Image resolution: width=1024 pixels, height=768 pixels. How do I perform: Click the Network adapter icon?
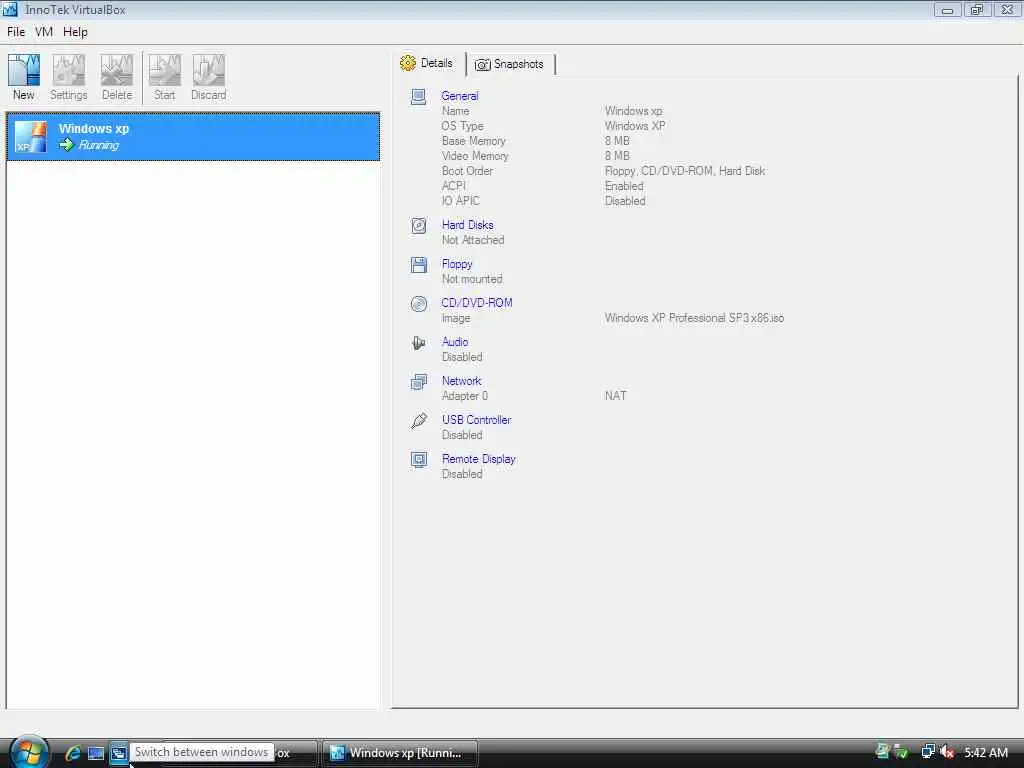[419, 381]
